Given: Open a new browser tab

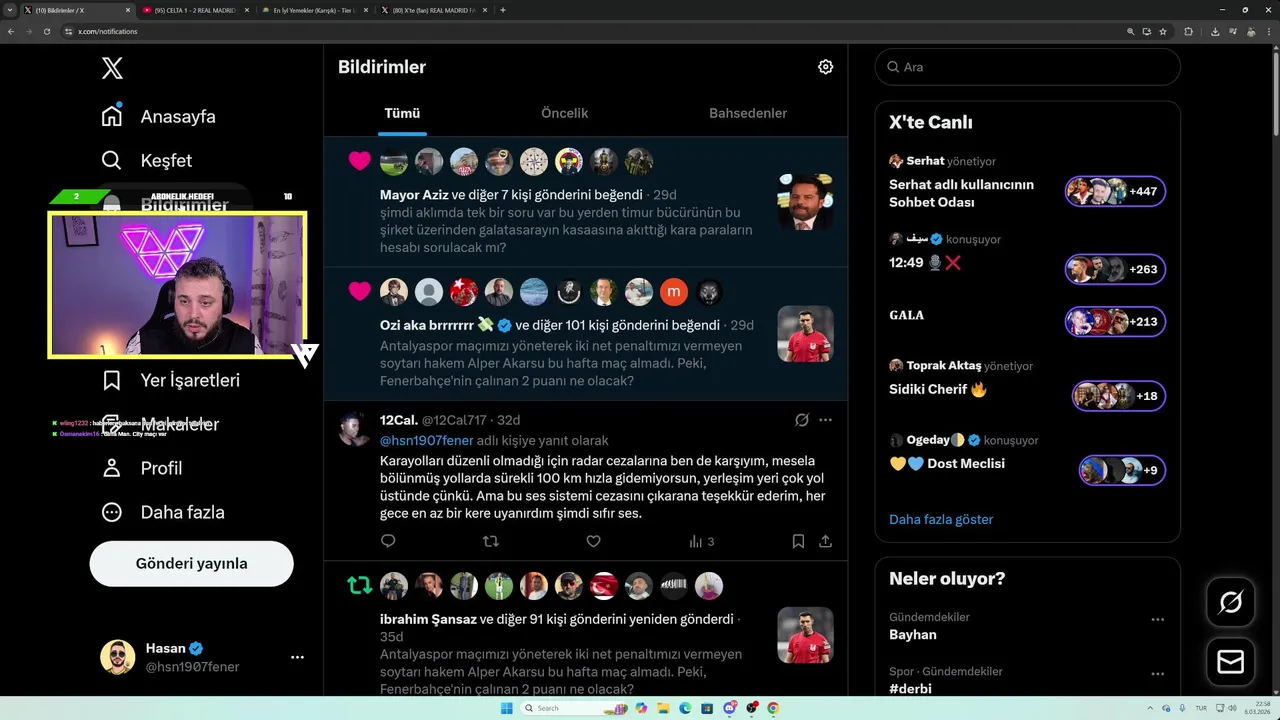Looking at the screenshot, I should [502, 10].
